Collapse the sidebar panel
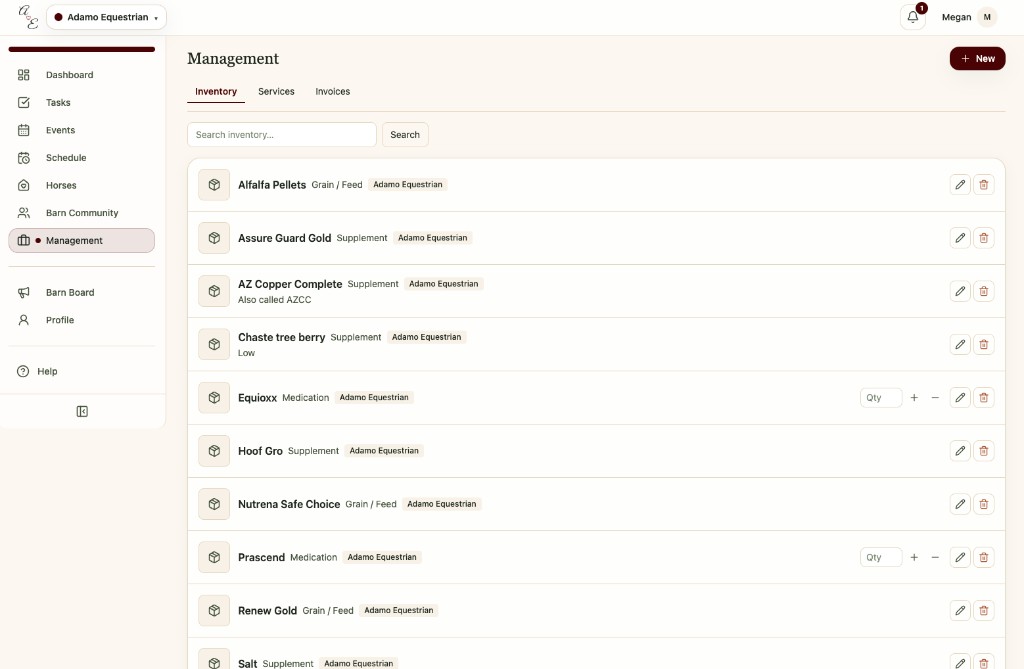The height and width of the screenshot is (669, 1024). point(82,411)
